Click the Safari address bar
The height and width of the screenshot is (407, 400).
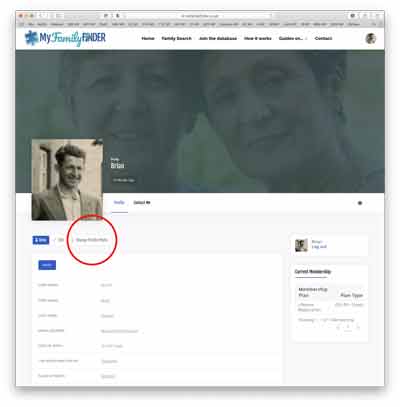pyautogui.click(x=200, y=16)
